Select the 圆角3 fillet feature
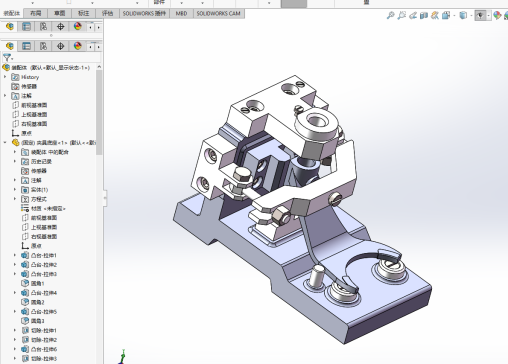The image size is (508, 364). pyautogui.click(x=33, y=321)
